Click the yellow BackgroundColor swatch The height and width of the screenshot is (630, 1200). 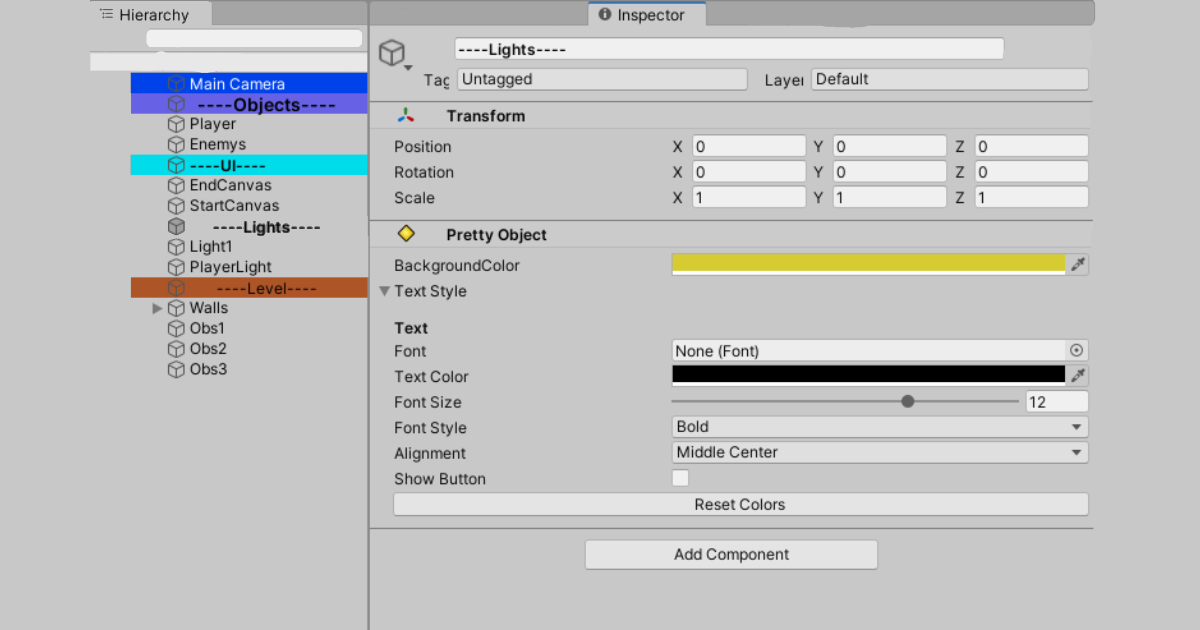point(868,264)
